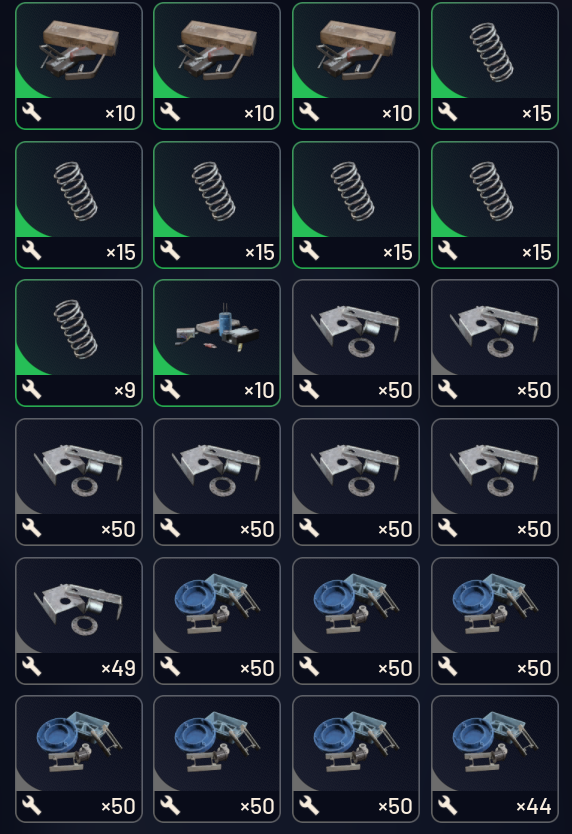572x834 pixels.
Task: Select the boxed kit stack beside the top-row spring
Action: pos(356,66)
